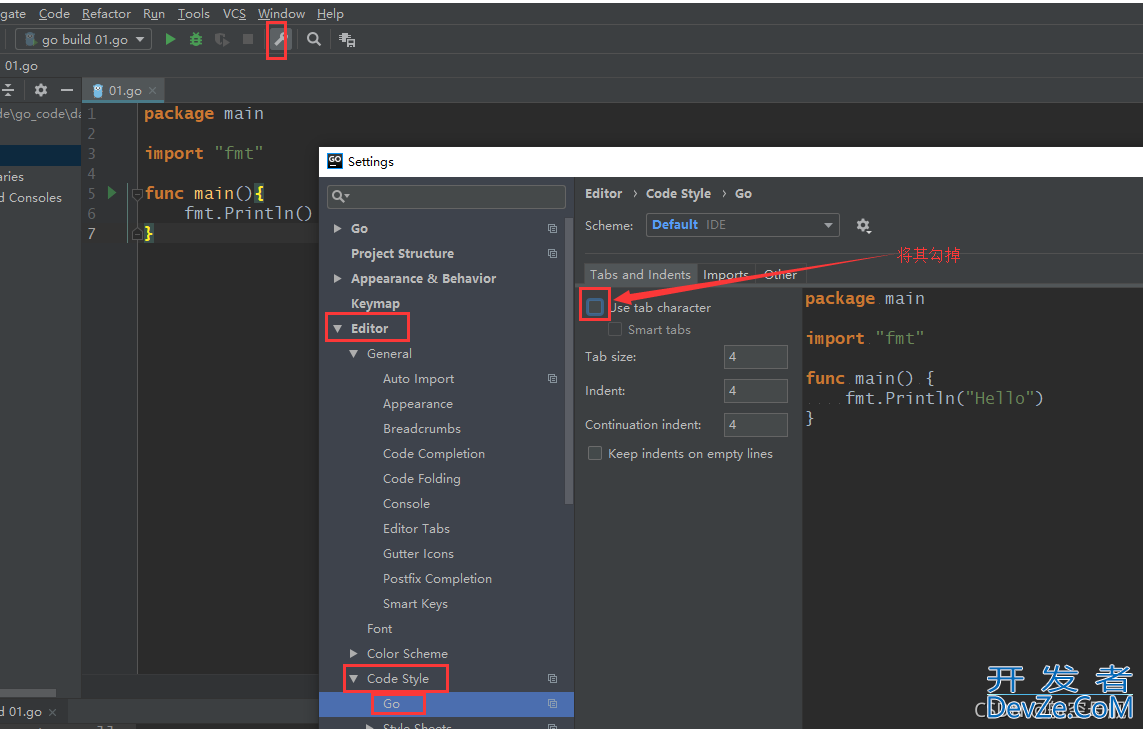Screen dimensions: 1143x729
Task: Open project panel gear options
Action: click(41, 90)
